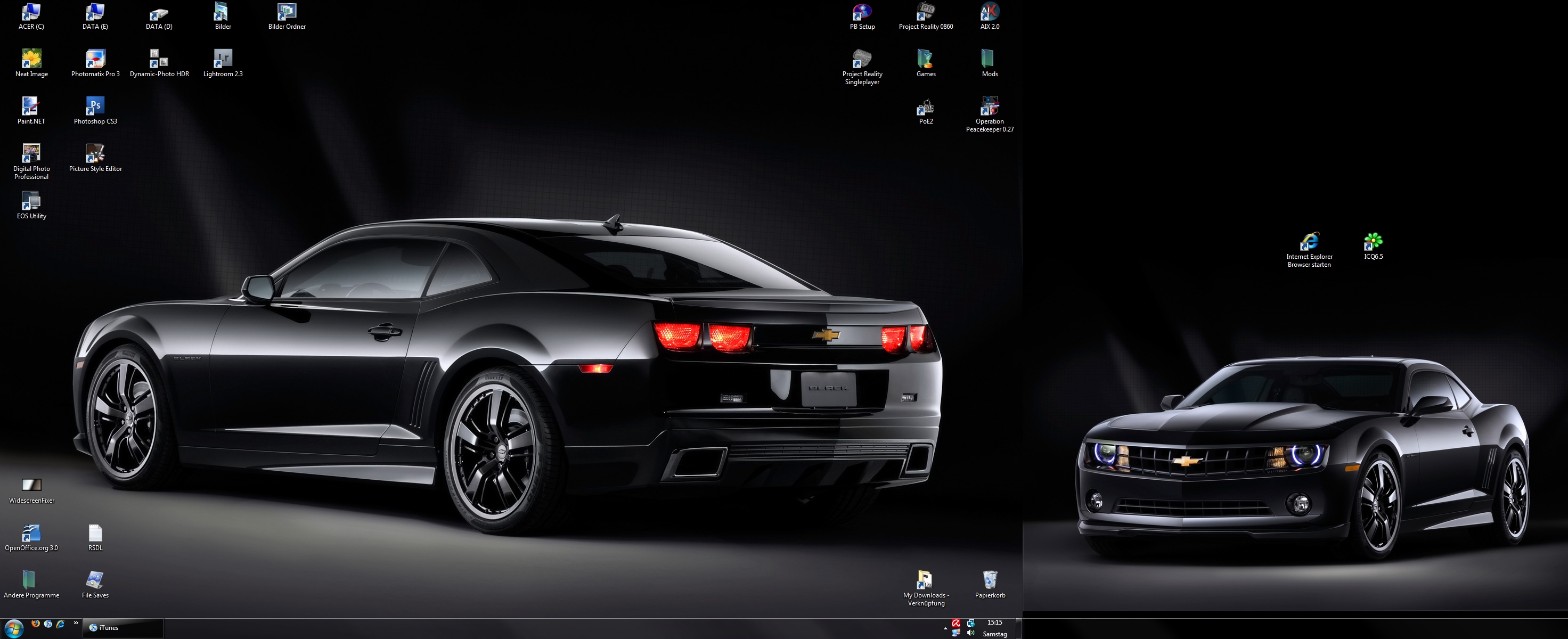
Task: Launch Photomatix Pro 3
Action: [95, 63]
